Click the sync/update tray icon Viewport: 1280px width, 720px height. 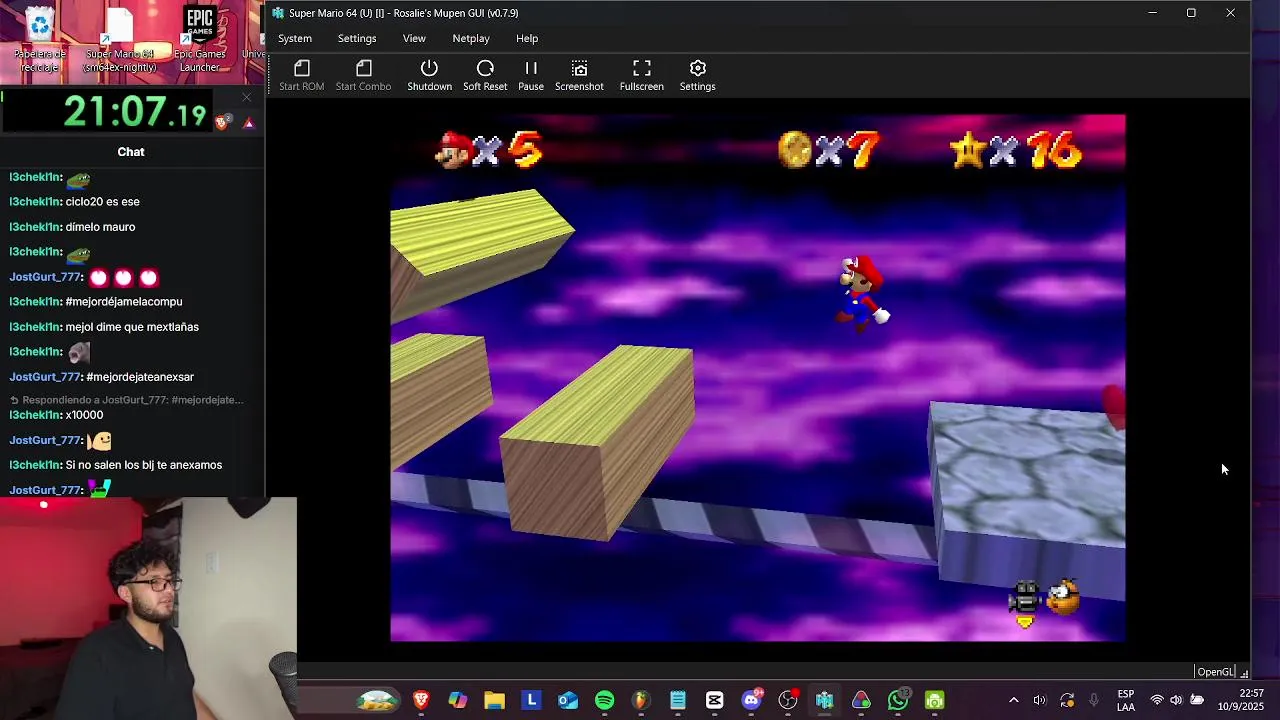point(1067,700)
